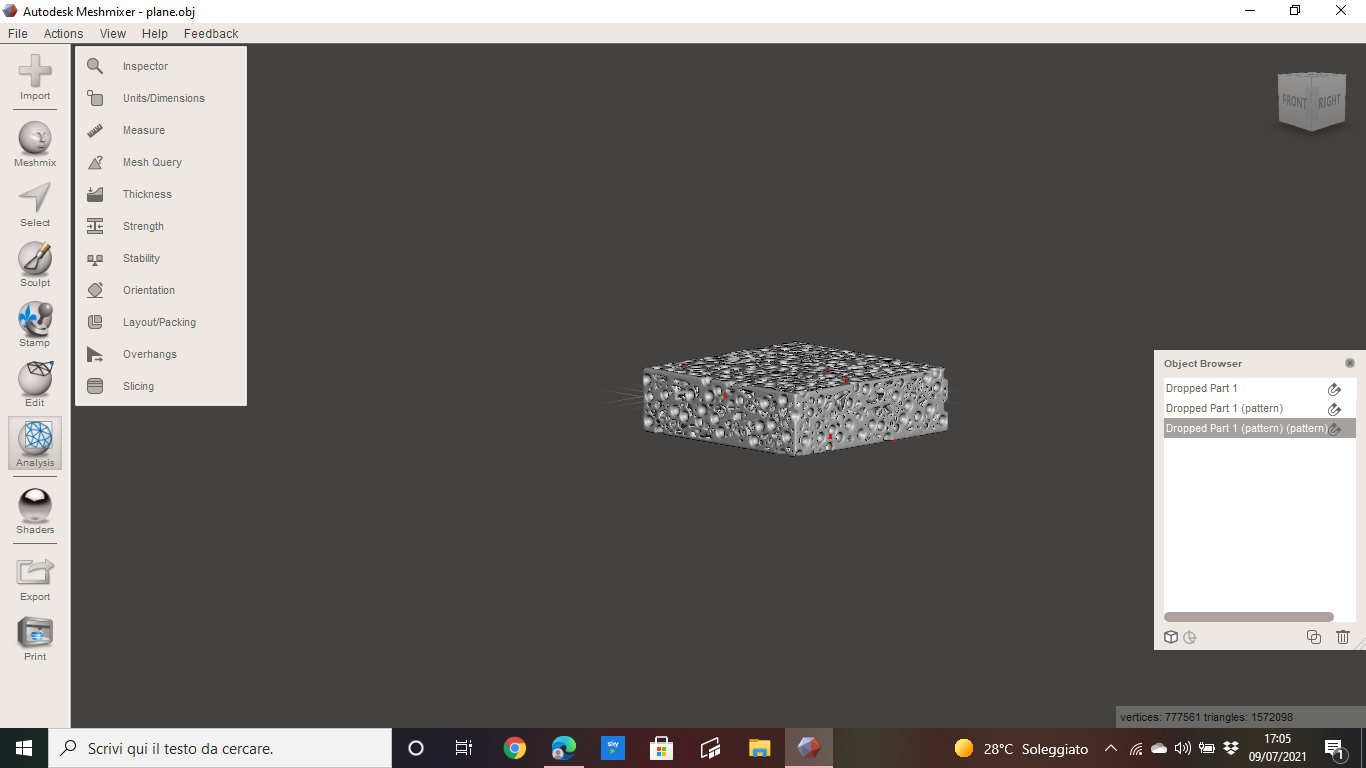
Task: Open the View menu
Action: (112, 33)
